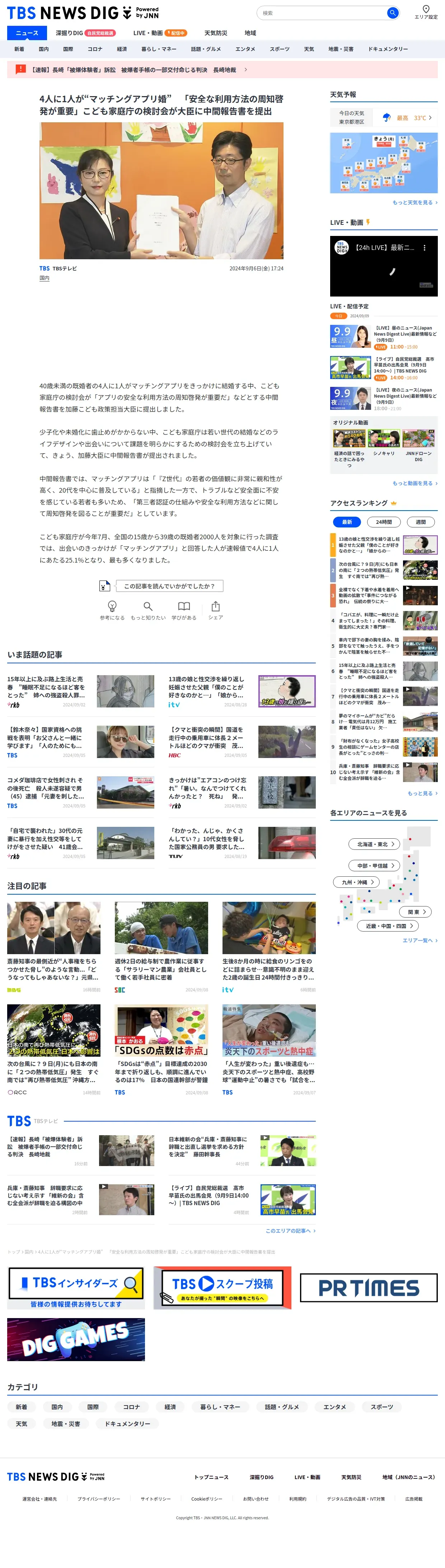The width and height of the screenshot is (445, 1568).
Task: Click the TBSインサイダーズ banner
Action: point(76,1288)
